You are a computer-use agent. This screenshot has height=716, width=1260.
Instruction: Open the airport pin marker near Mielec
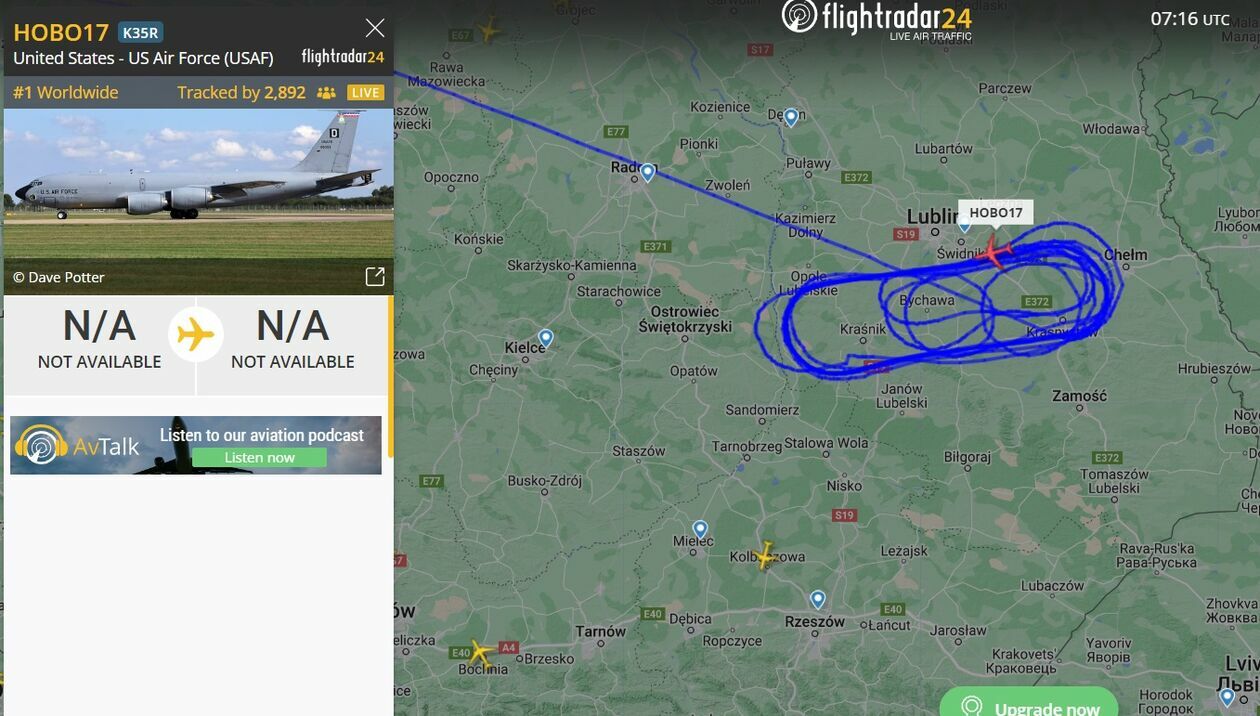click(x=700, y=529)
